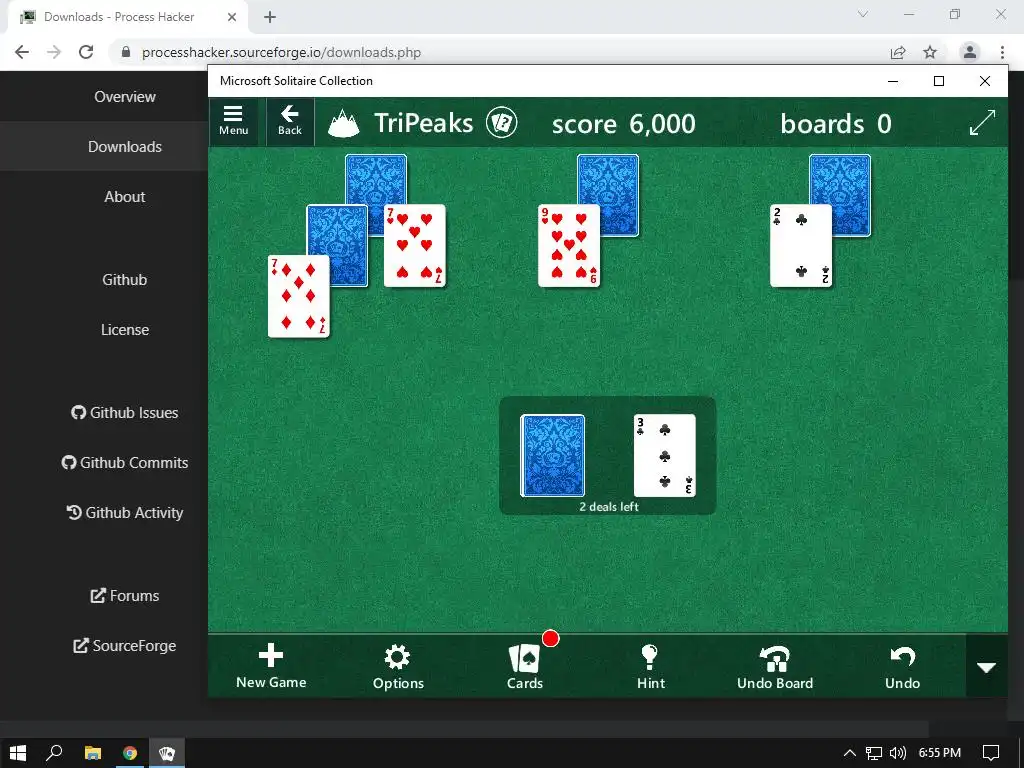Screen dimensions: 1024x768
Task: Open the Windows notification center
Action: [x=991, y=753]
